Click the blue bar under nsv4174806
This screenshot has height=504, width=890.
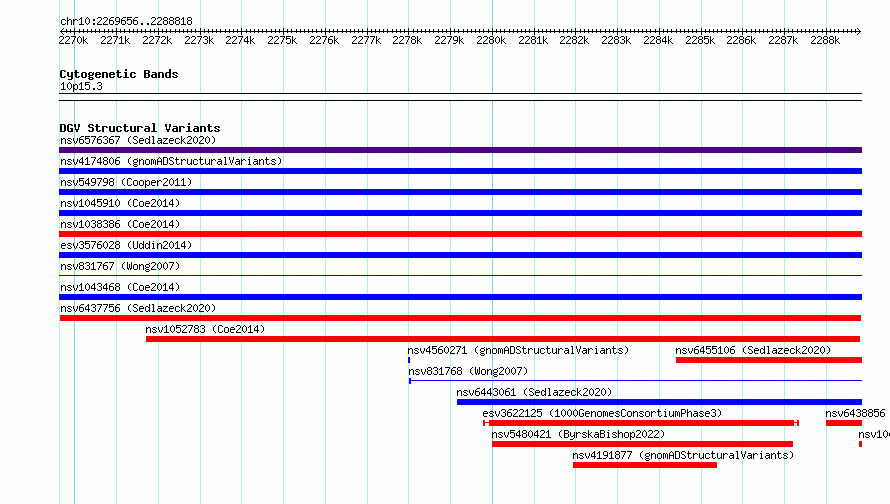[460, 171]
